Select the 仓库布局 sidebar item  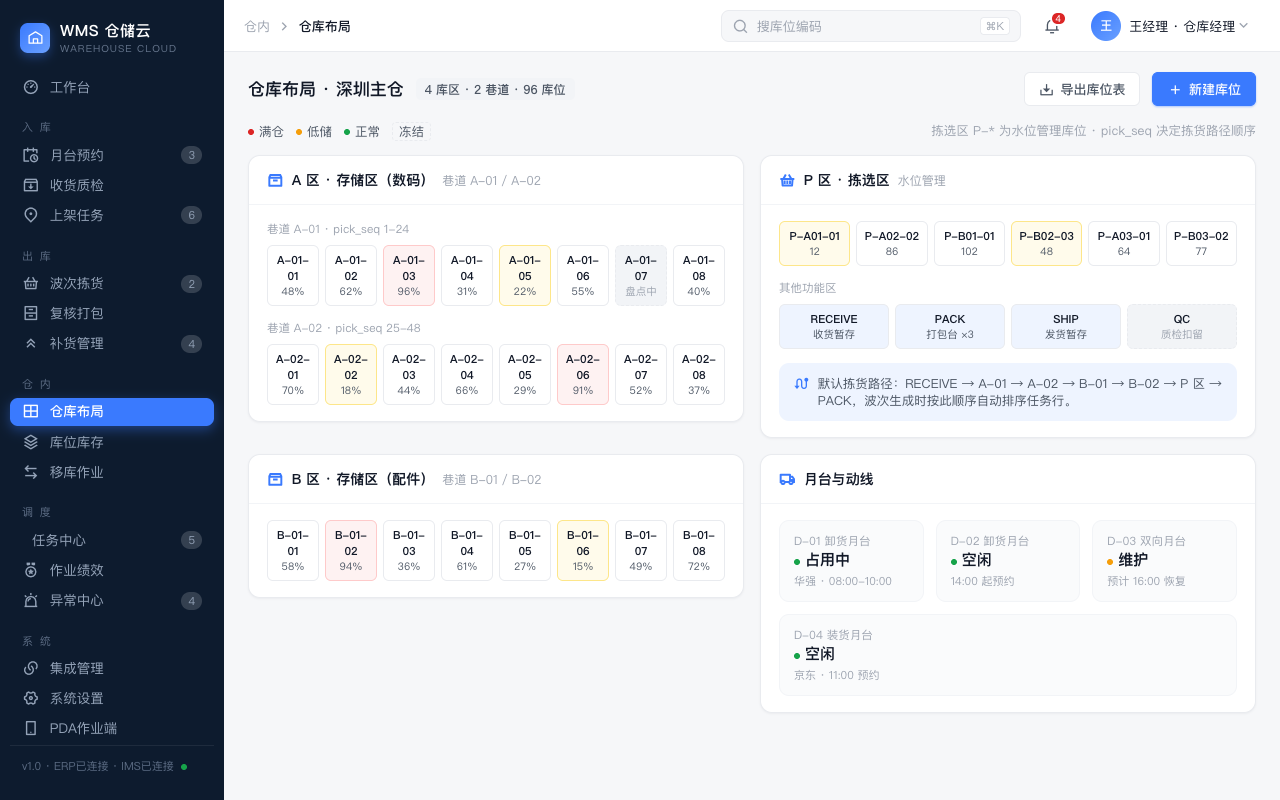[112, 411]
